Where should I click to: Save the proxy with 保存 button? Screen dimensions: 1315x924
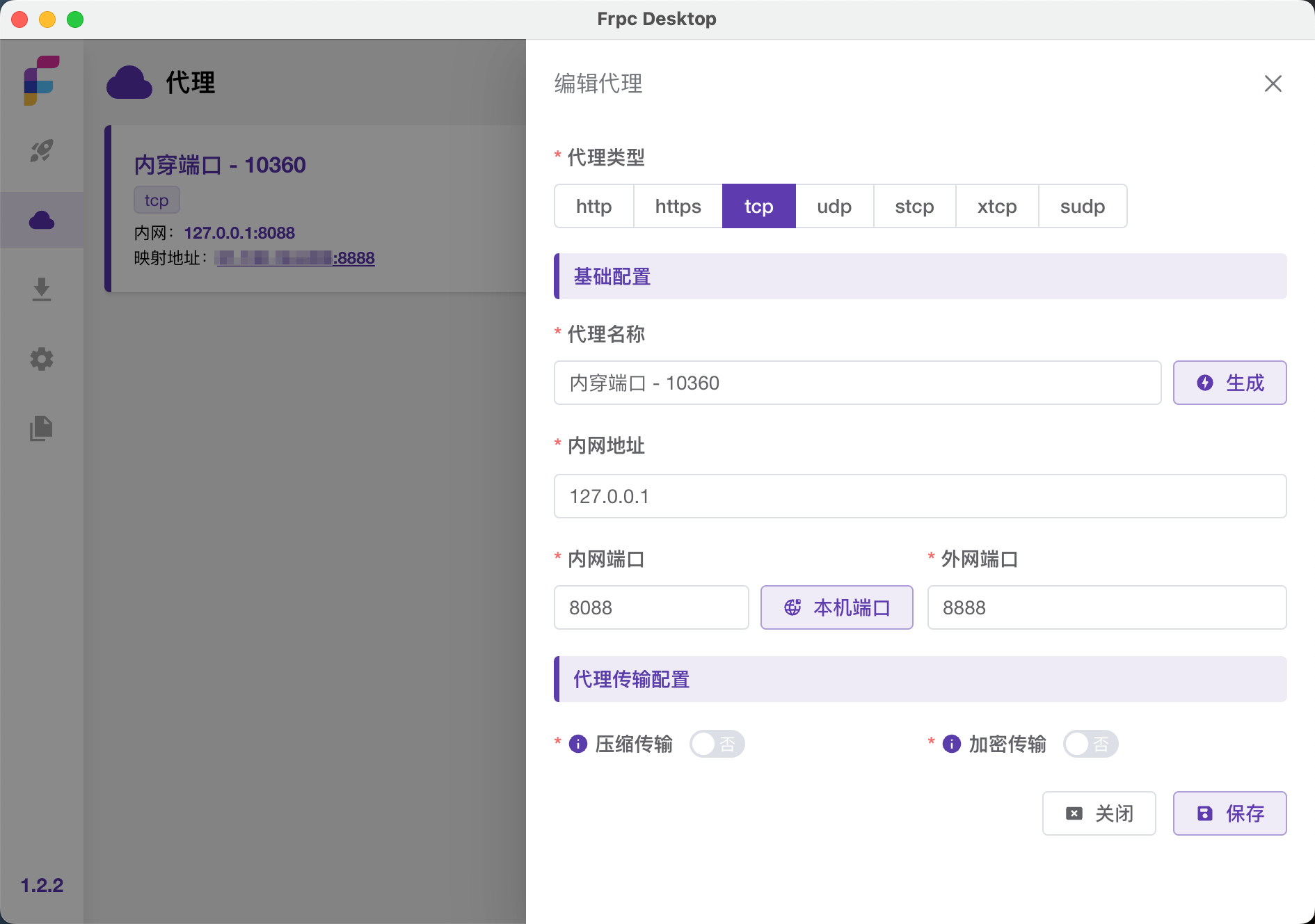pos(1229,813)
